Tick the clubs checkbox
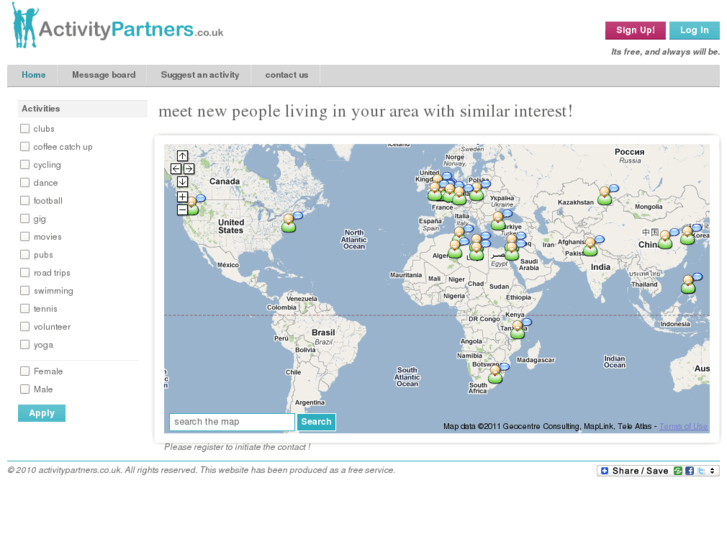 [x=25, y=128]
